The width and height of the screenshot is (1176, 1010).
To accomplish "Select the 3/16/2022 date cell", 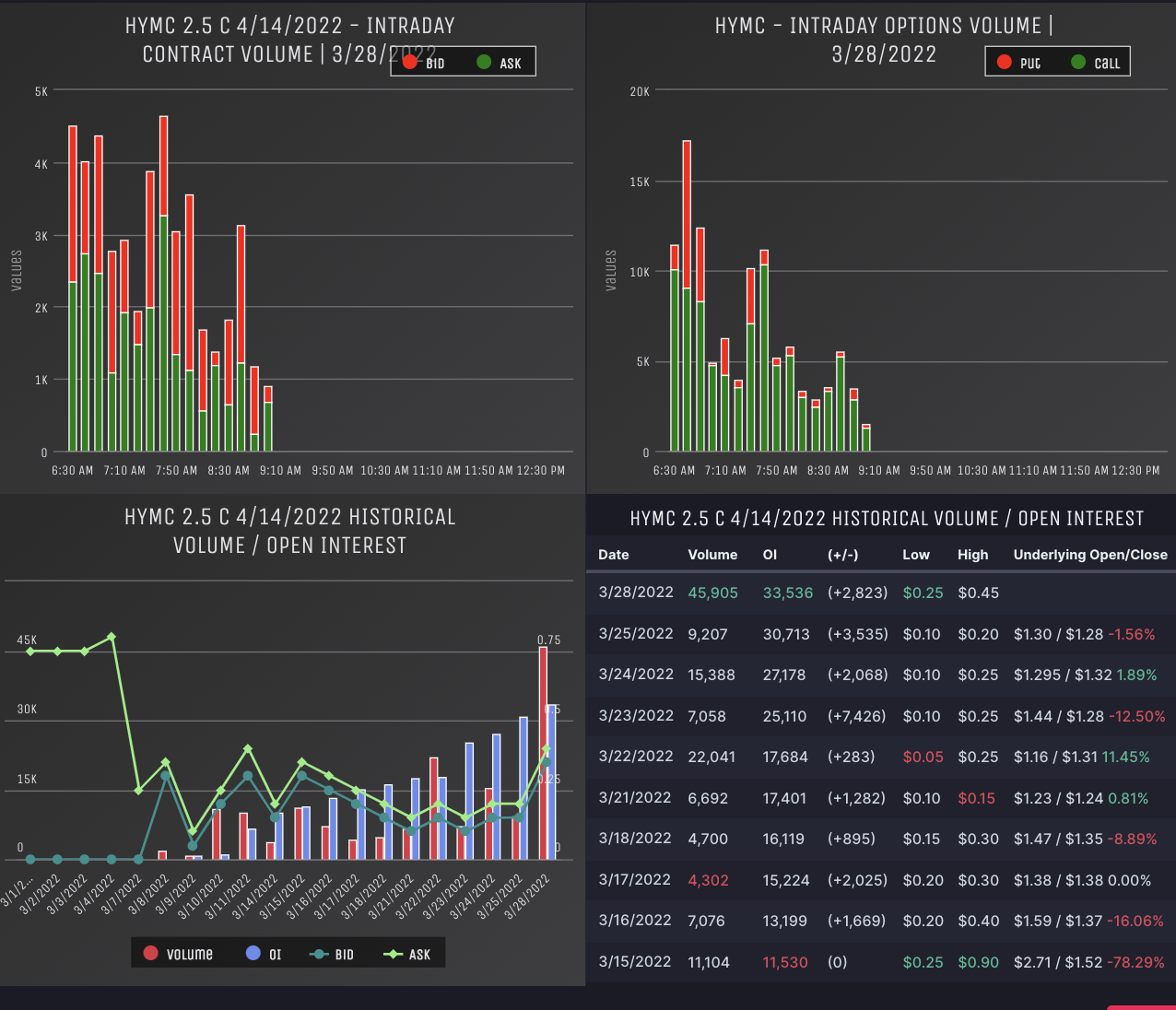I will 636,921.
